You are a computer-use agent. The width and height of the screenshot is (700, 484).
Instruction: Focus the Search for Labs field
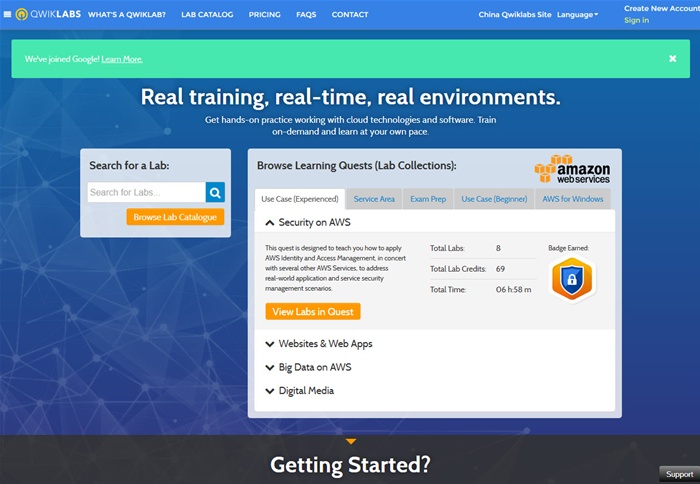tap(146, 192)
